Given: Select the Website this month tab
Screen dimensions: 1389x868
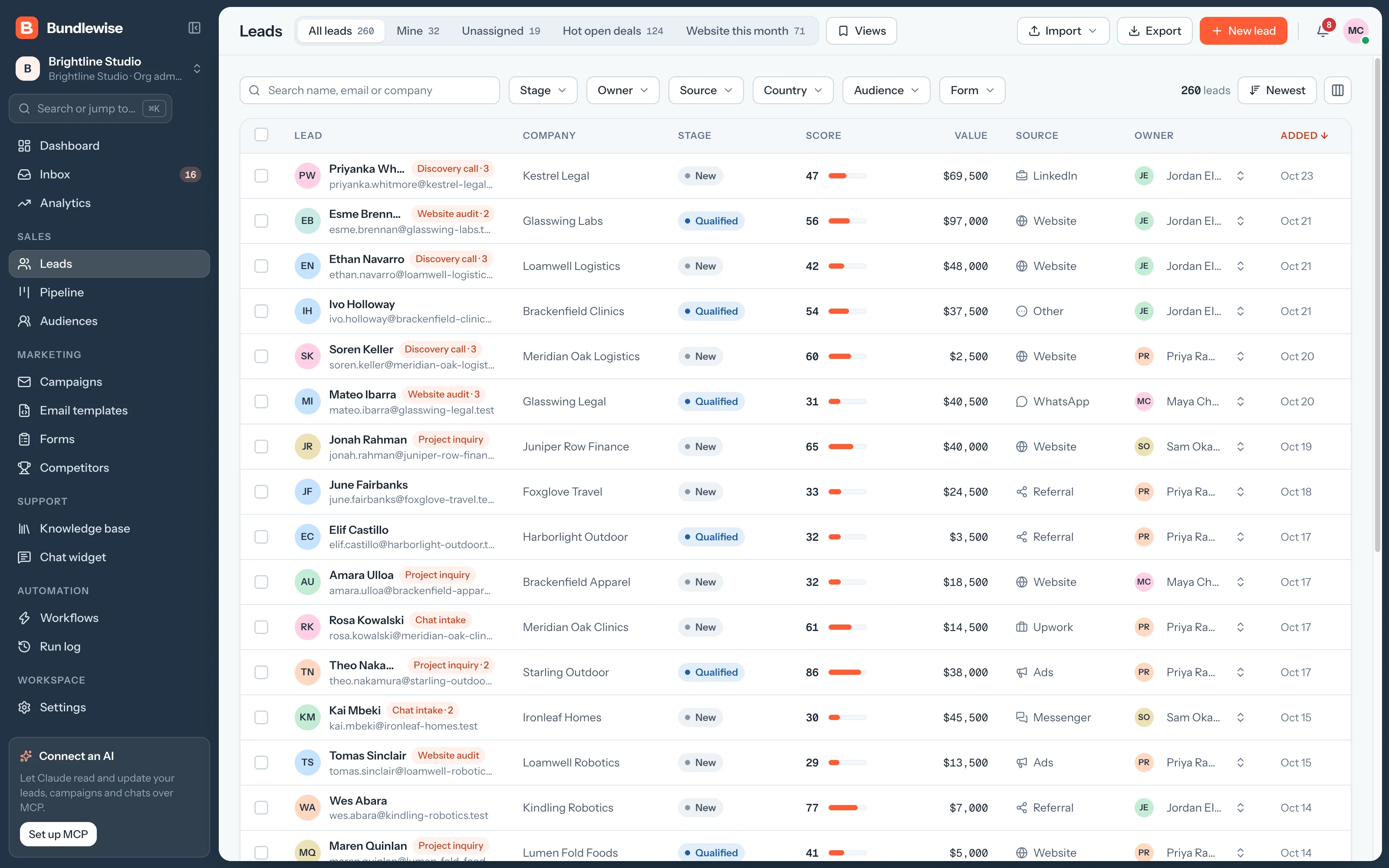Looking at the screenshot, I should point(745,31).
